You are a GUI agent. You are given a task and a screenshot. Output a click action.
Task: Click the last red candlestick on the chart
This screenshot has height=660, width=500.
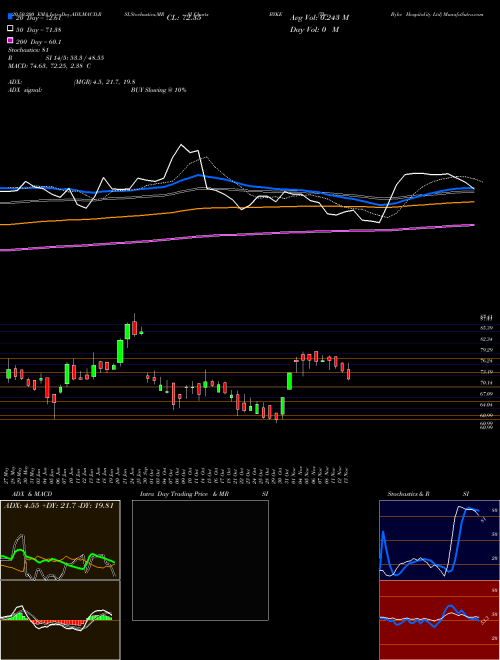[348, 374]
